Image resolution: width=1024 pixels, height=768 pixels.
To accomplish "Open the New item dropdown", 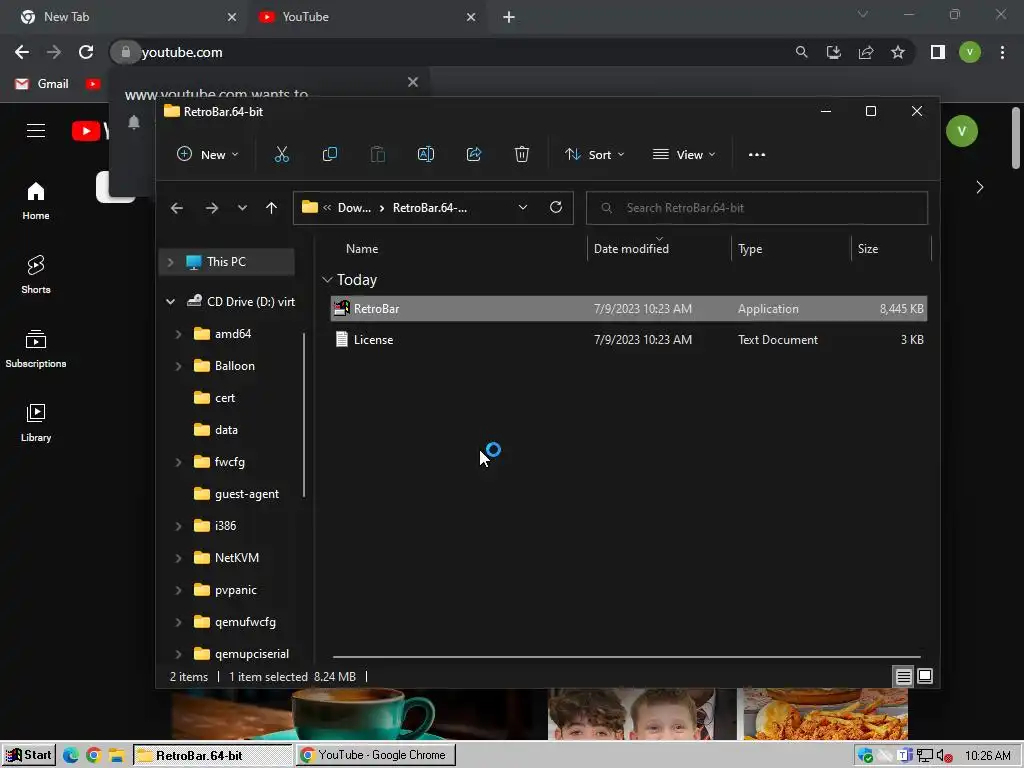I will click(208, 155).
